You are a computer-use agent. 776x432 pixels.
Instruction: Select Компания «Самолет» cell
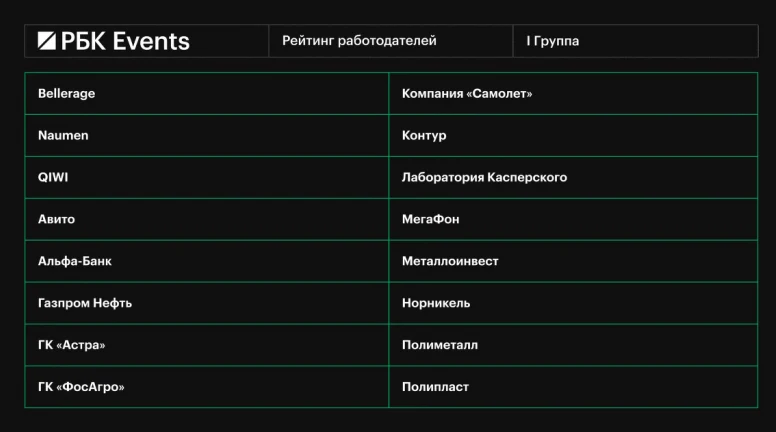pyautogui.click(x=573, y=94)
